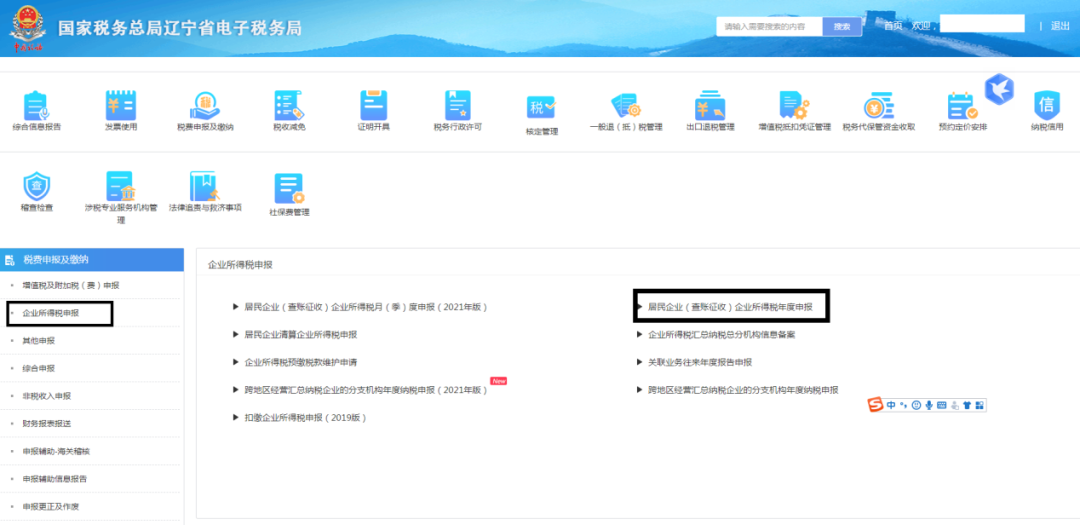The height and width of the screenshot is (525, 1080).
Task: Click the 出口退税管理 icon
Action: tap(710, 106)
